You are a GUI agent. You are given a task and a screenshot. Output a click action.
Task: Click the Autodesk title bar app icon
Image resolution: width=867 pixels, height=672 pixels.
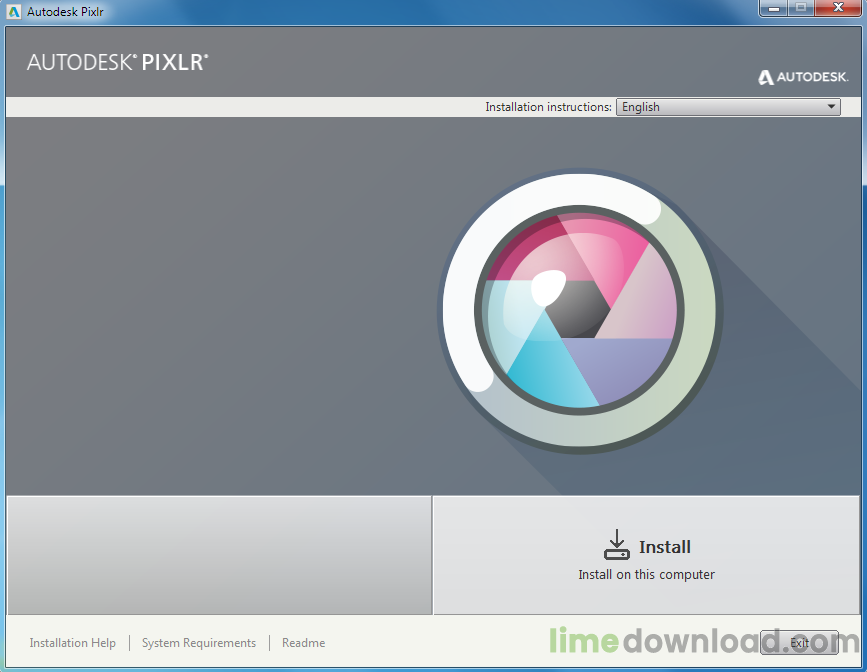coord(13,12)
